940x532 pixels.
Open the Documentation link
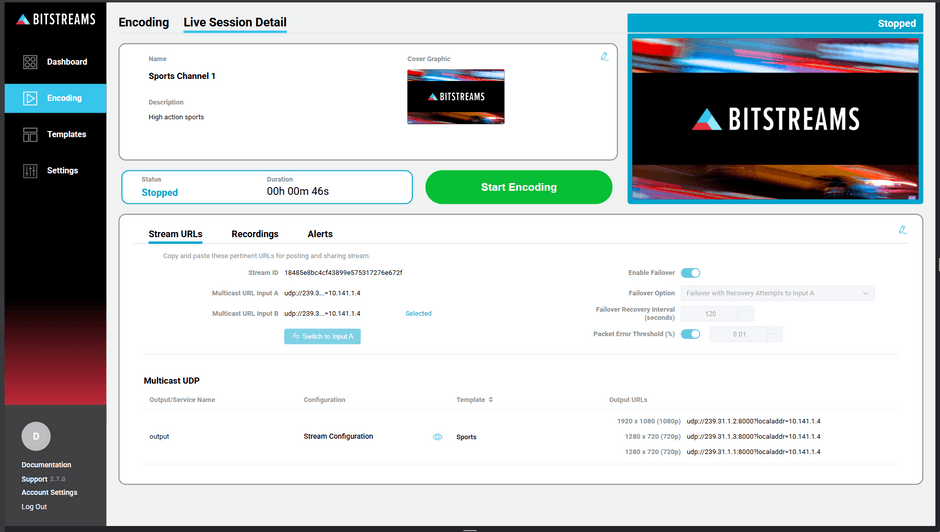pos(46,465)
